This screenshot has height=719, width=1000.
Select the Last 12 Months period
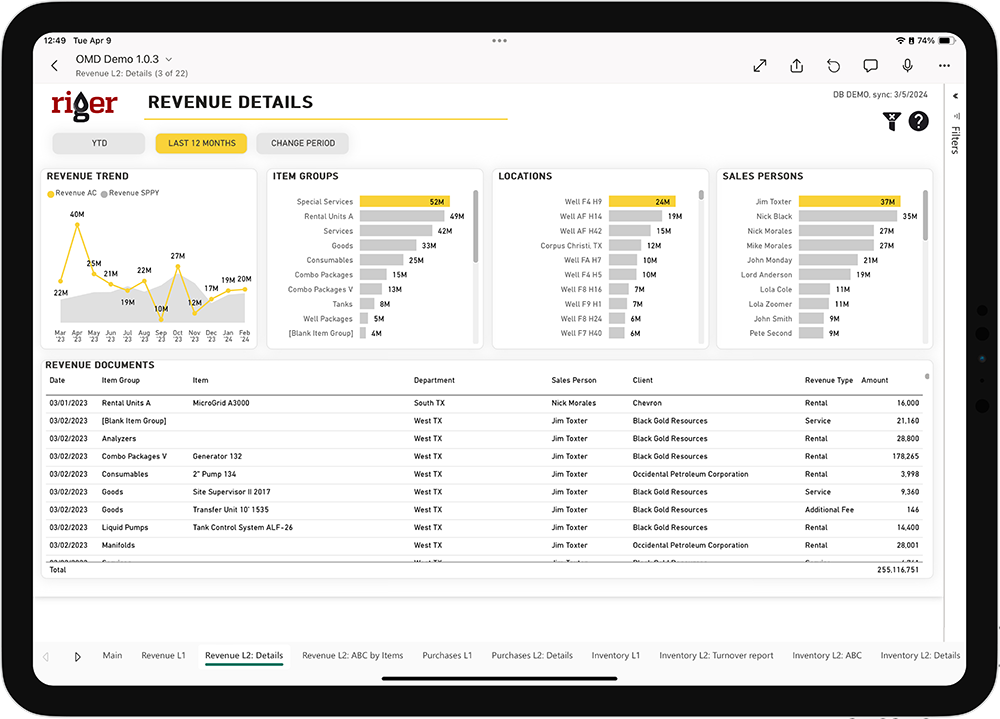[202, 143]
